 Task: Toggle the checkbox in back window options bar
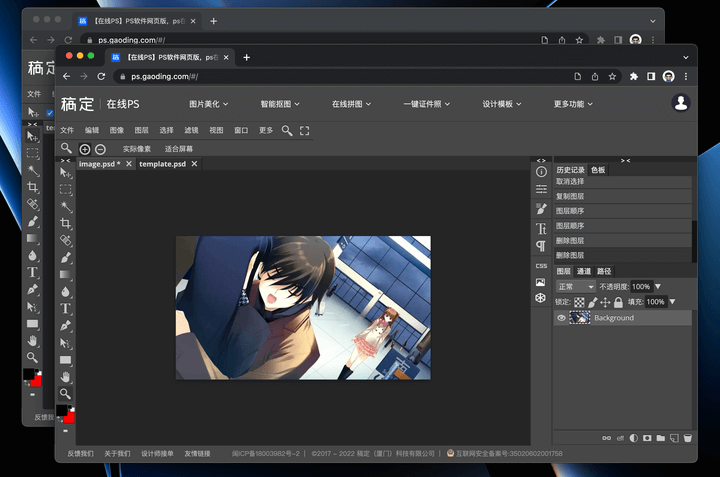(50, 113)
